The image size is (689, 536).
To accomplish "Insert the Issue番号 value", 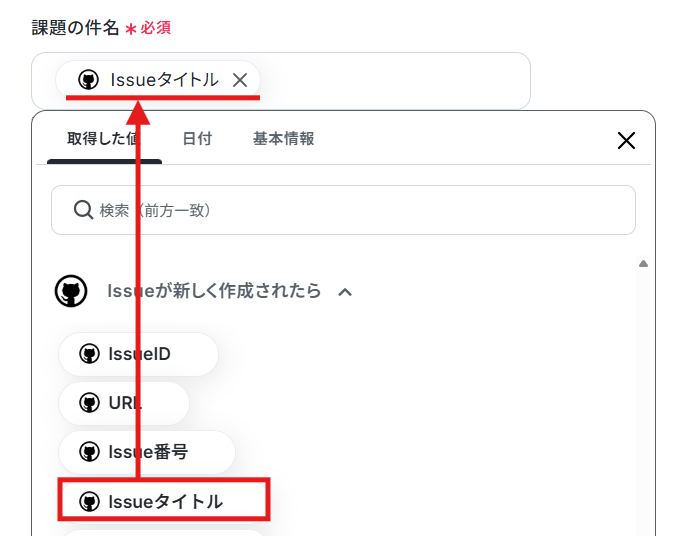I will pyautogui.click(x=147, y=452).
